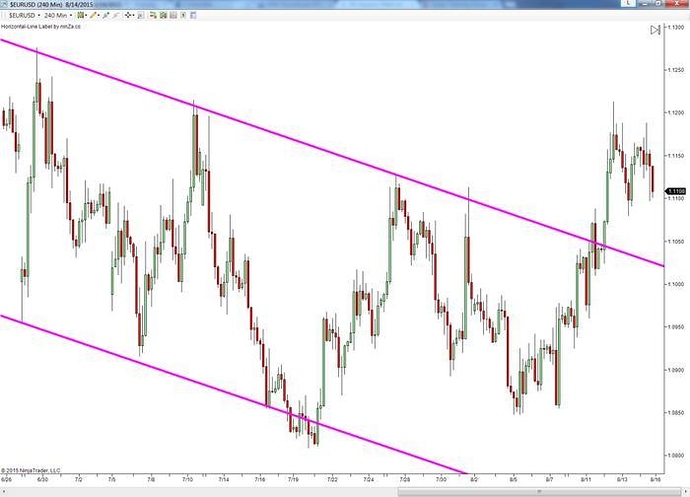Click the 1.0850 price axis label
690x497 pixels.
click(x=676, y=413)
